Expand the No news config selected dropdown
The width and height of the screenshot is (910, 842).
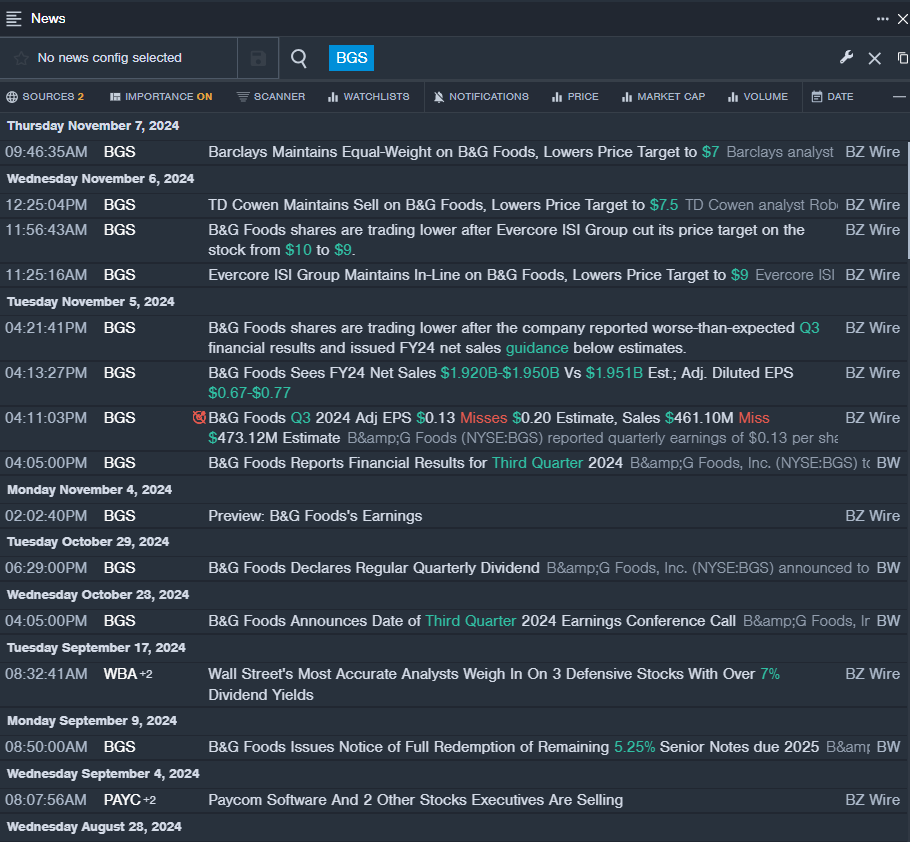[110, 58]
